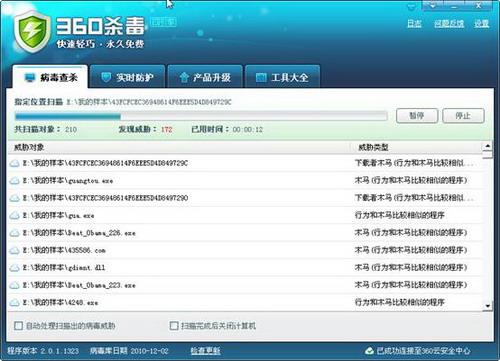Open the 实时防护 tab
Image resolution: width=500 pixels, height=361 pixels.
tap(127, 77)
